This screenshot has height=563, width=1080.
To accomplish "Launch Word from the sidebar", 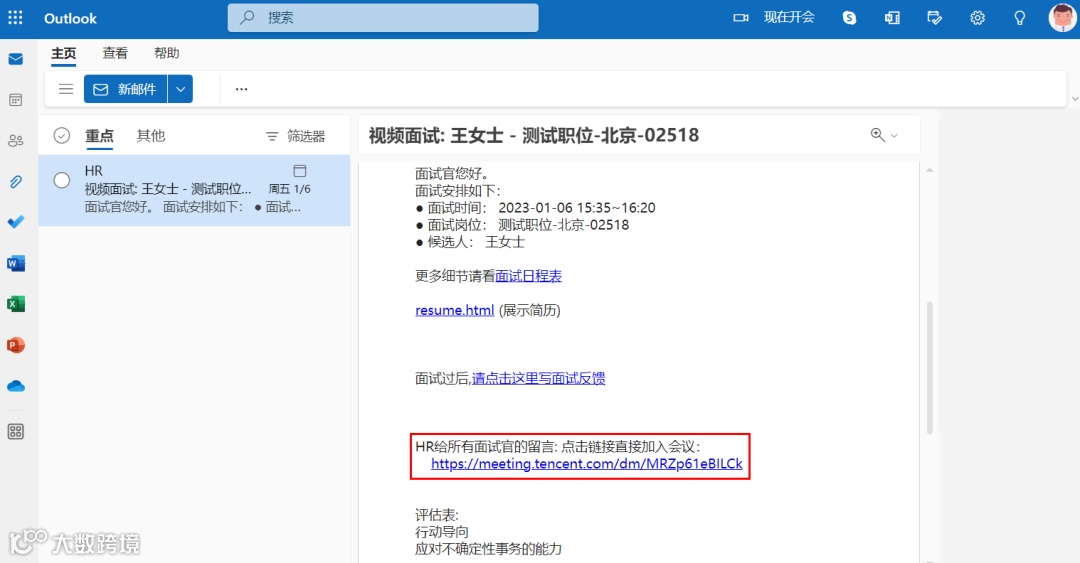I will point(16,263).
